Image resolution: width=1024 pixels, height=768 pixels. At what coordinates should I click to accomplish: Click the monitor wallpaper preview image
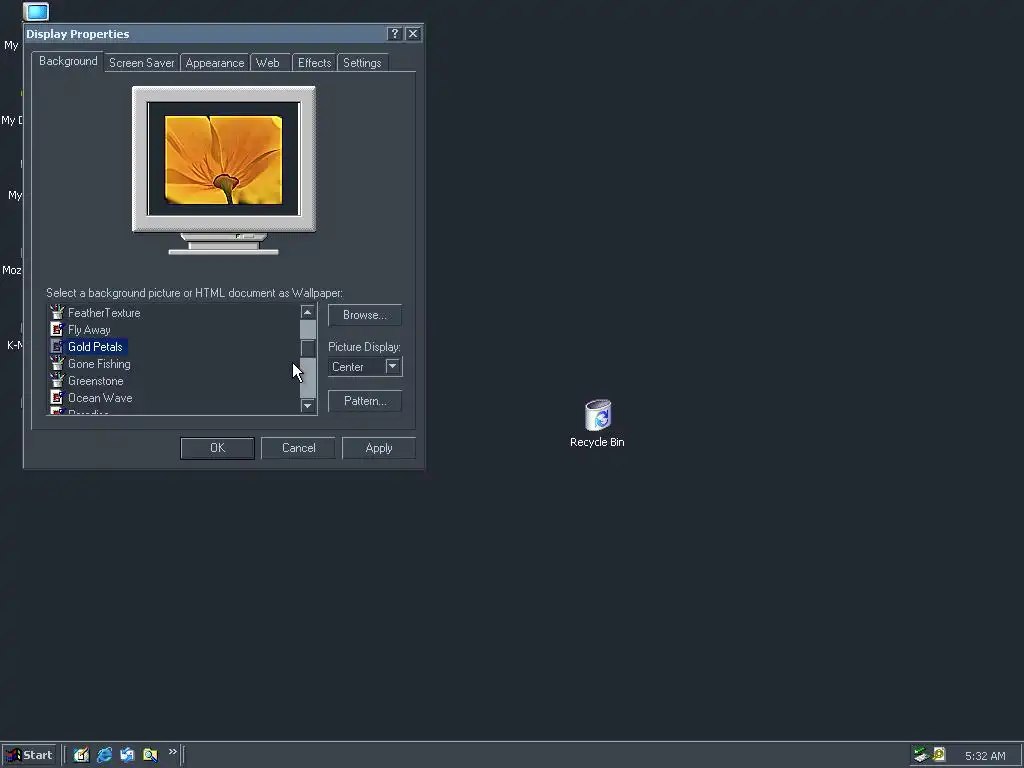coord(223,160)
